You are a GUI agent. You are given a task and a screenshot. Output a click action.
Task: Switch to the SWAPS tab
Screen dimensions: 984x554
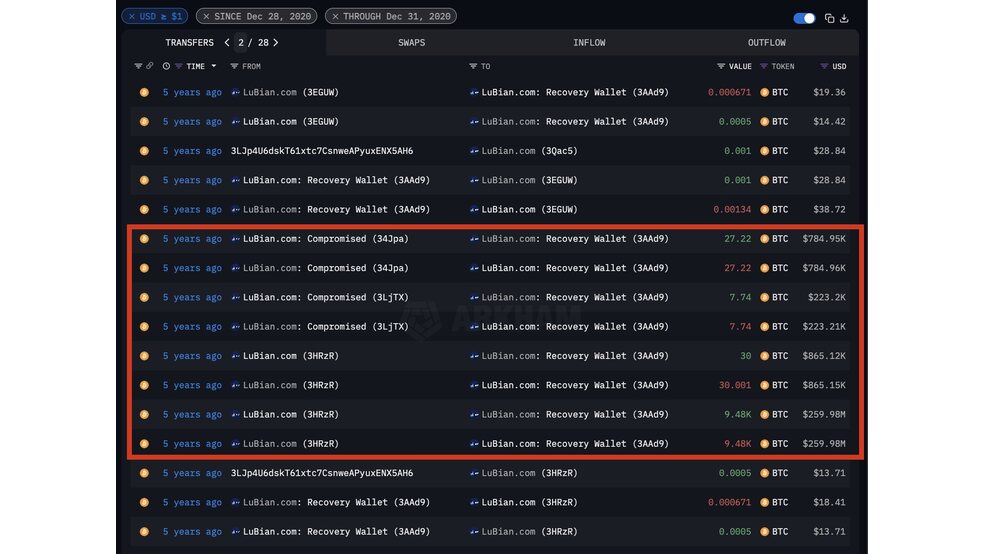coord(412,43)
